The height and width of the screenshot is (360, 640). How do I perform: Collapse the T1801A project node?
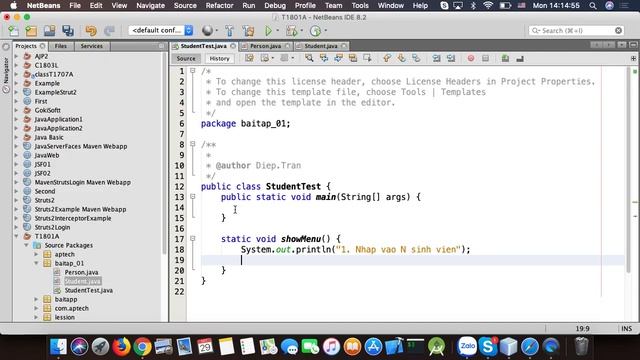[17, 236]
